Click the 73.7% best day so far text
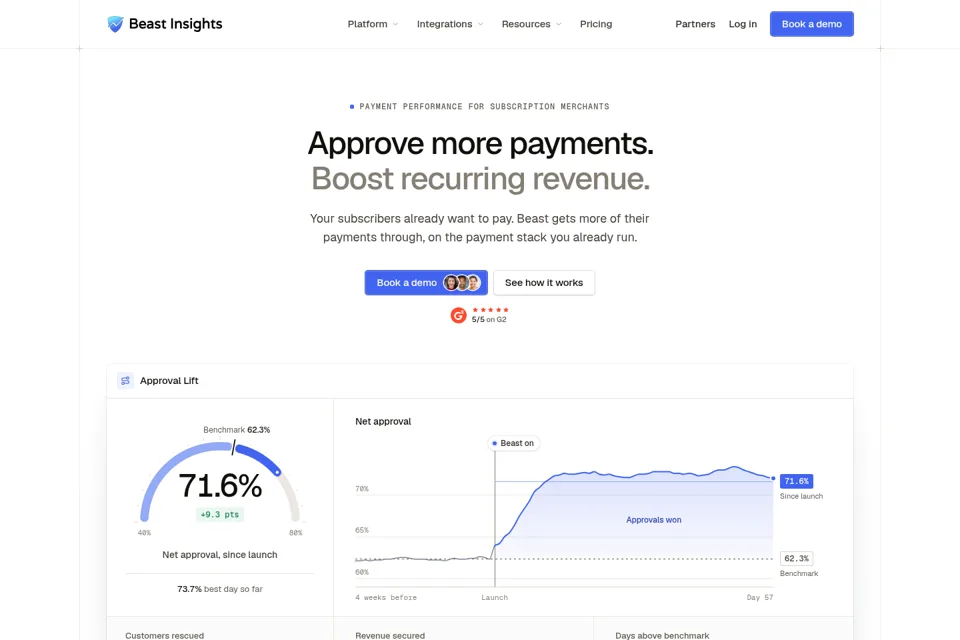960x640 pixels. (x=220, y=589)
